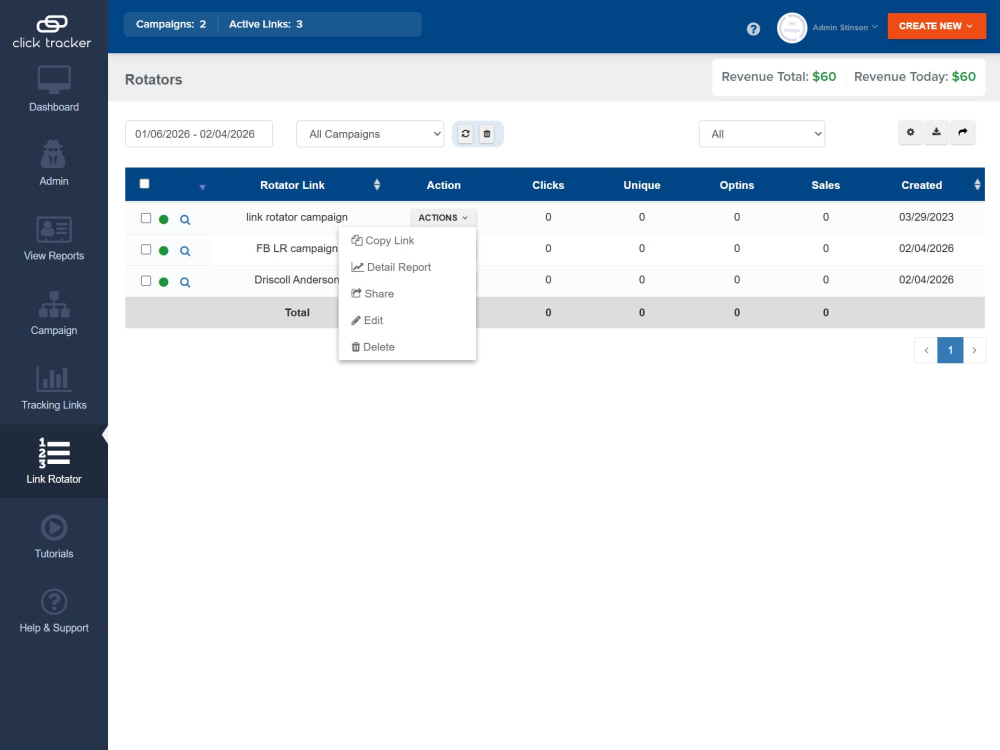Click the Unique column header
Viewport: 1000px width, 750px height.
click(642, 185)
